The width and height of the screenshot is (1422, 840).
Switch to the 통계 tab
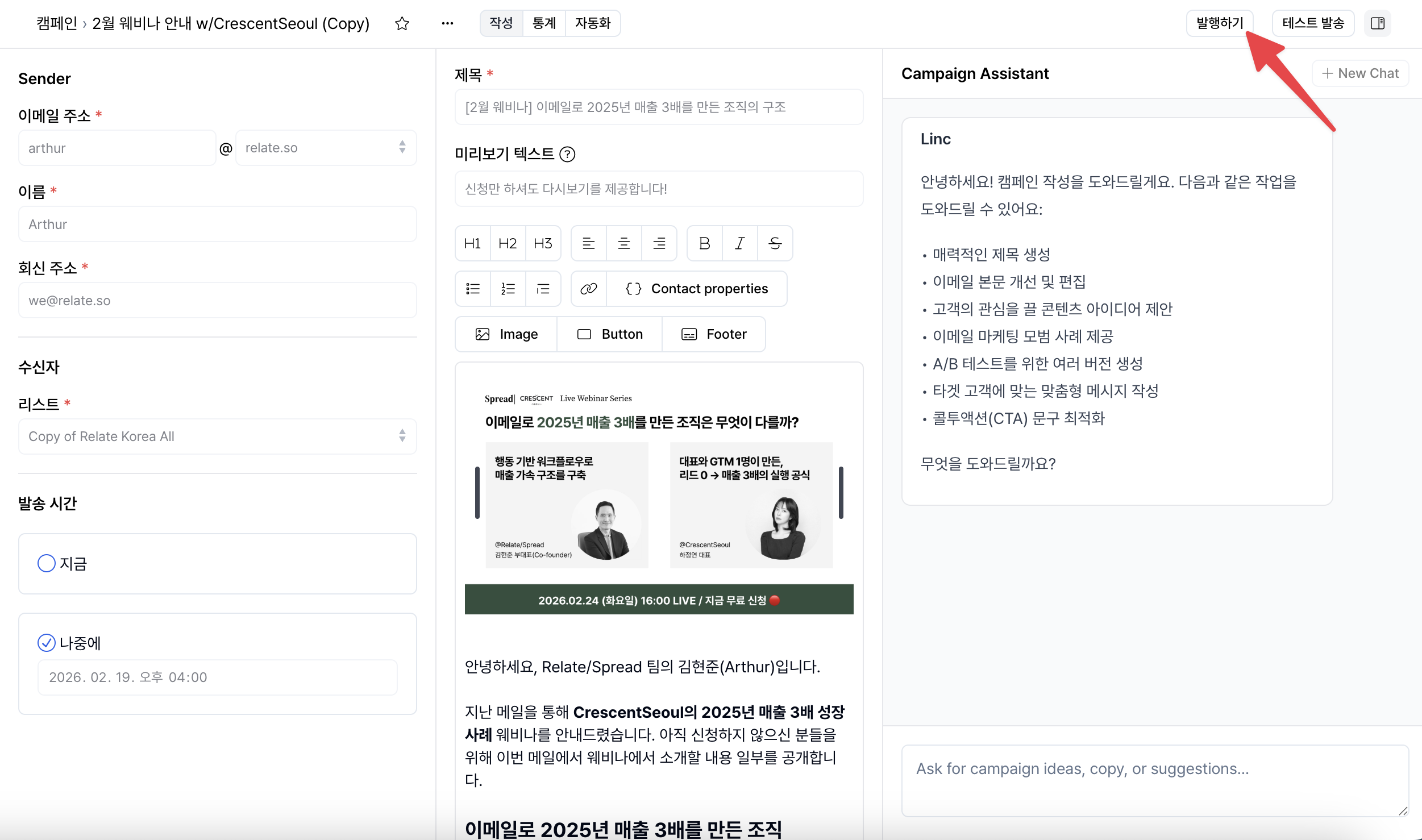click(543, 23)
